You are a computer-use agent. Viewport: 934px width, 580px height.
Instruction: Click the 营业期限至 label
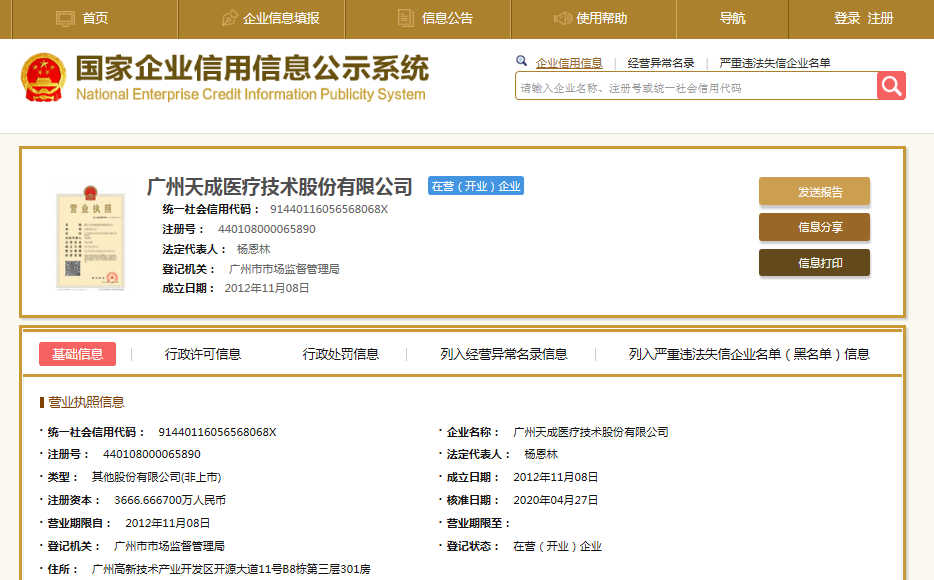(x=478, y=523)
